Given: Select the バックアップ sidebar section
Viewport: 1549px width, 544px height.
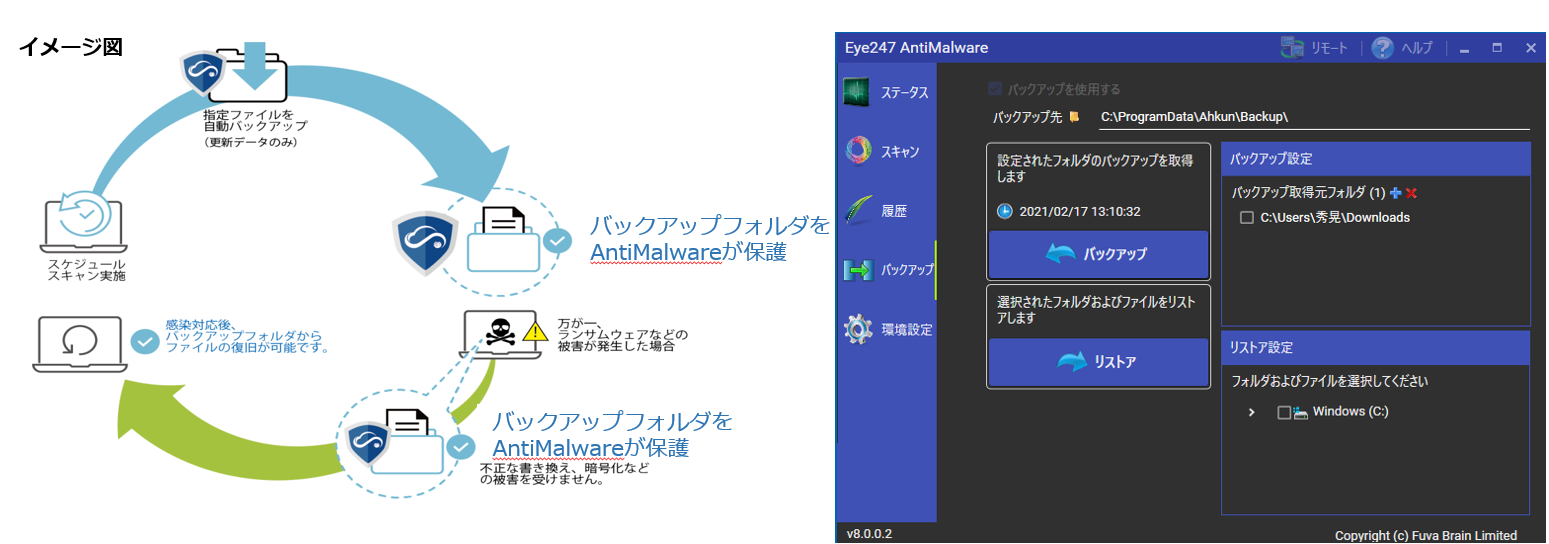Looking at the screenshot, I should (x=887, y=270).
